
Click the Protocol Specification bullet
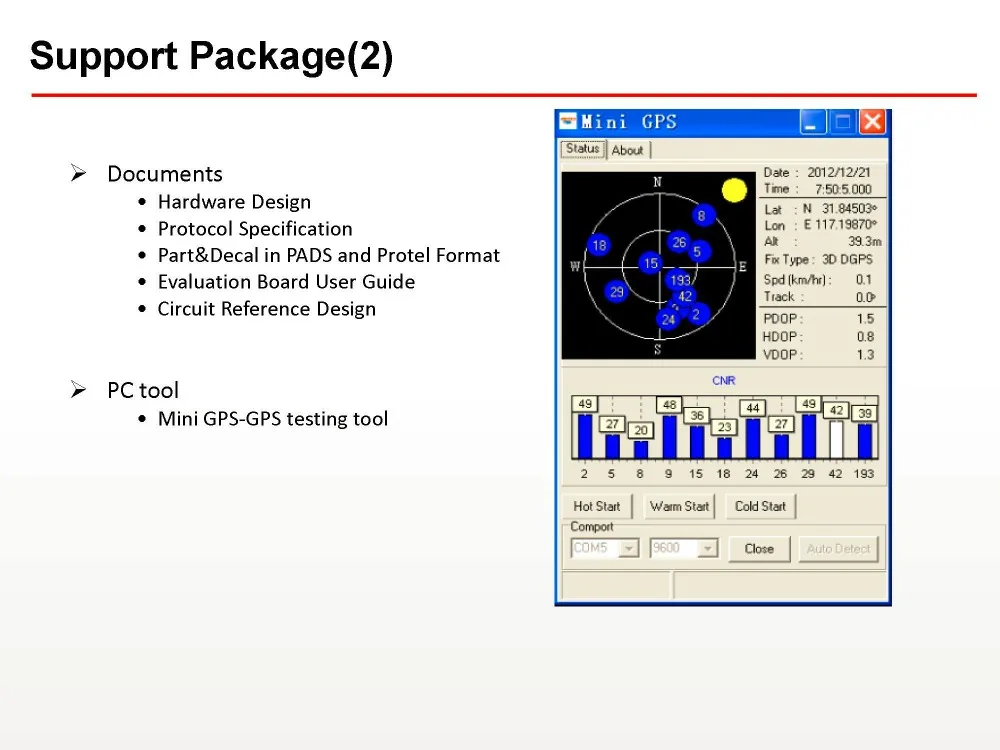click(x=255, y=229)
